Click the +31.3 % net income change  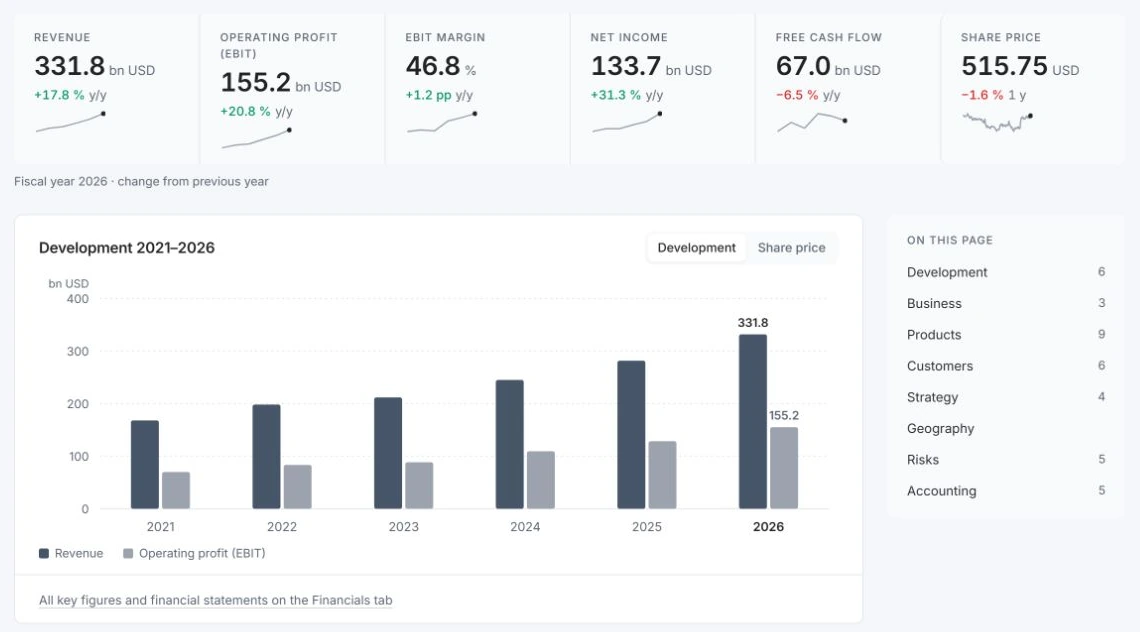(x=616, y=95)
